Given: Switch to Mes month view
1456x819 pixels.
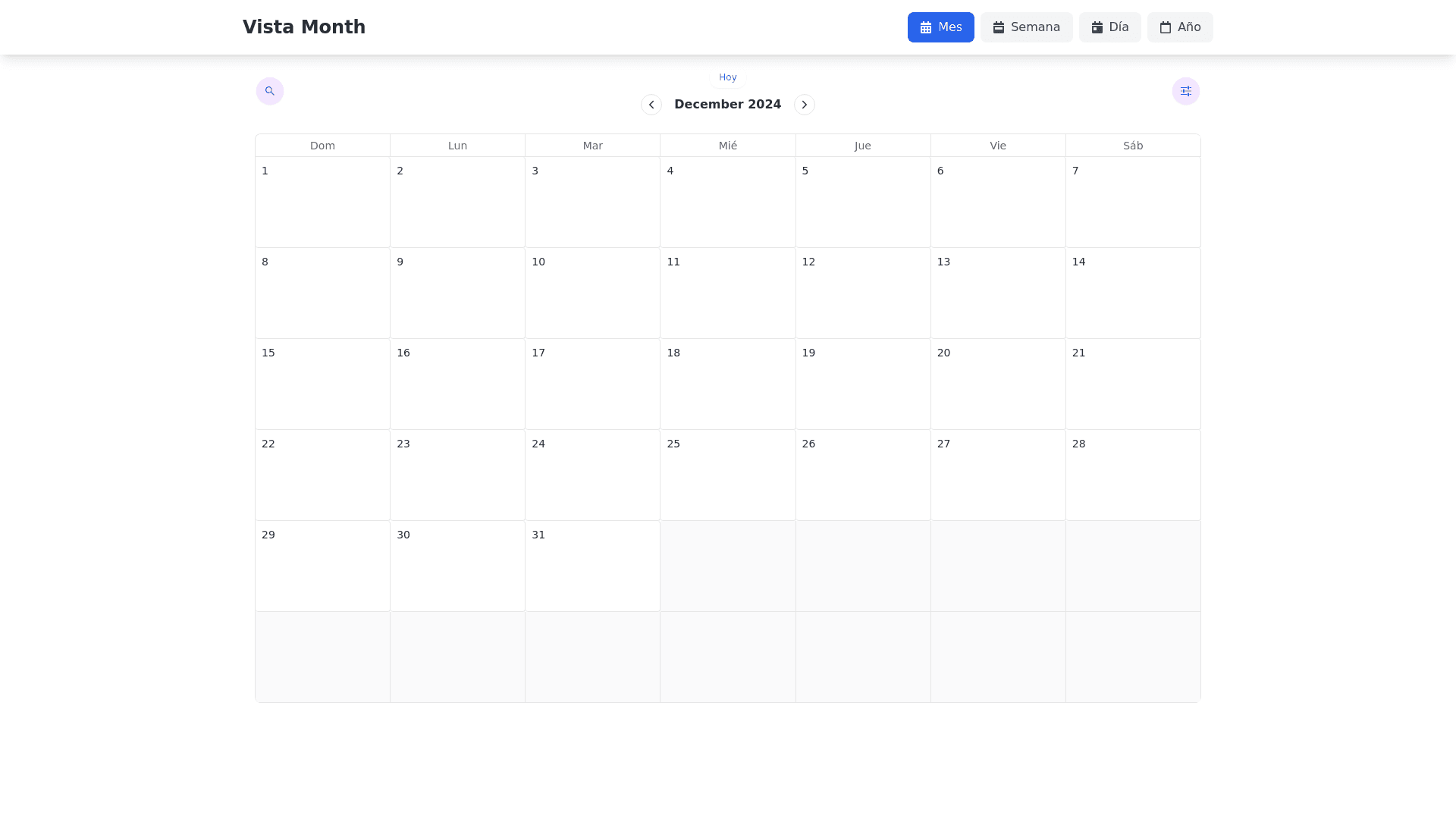Looking at the screenshot, I should coord(940,27).
